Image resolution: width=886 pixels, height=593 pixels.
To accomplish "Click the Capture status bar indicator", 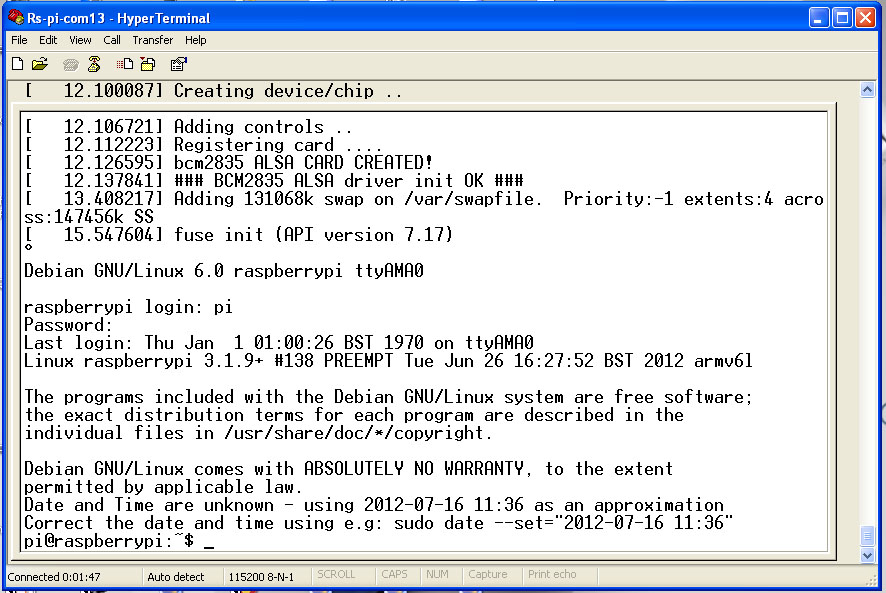I will pos(488,575).
